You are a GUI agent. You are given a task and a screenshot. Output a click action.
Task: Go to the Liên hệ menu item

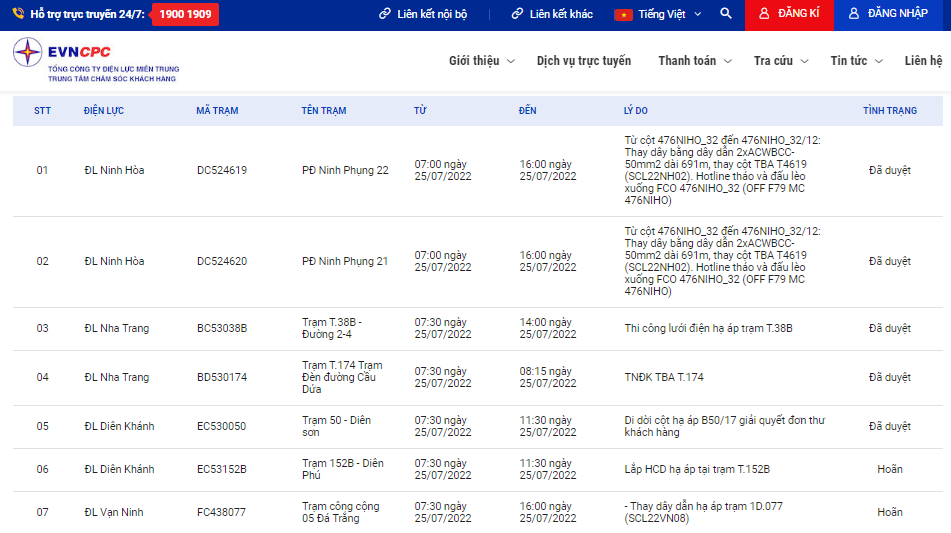coord(923,61)
